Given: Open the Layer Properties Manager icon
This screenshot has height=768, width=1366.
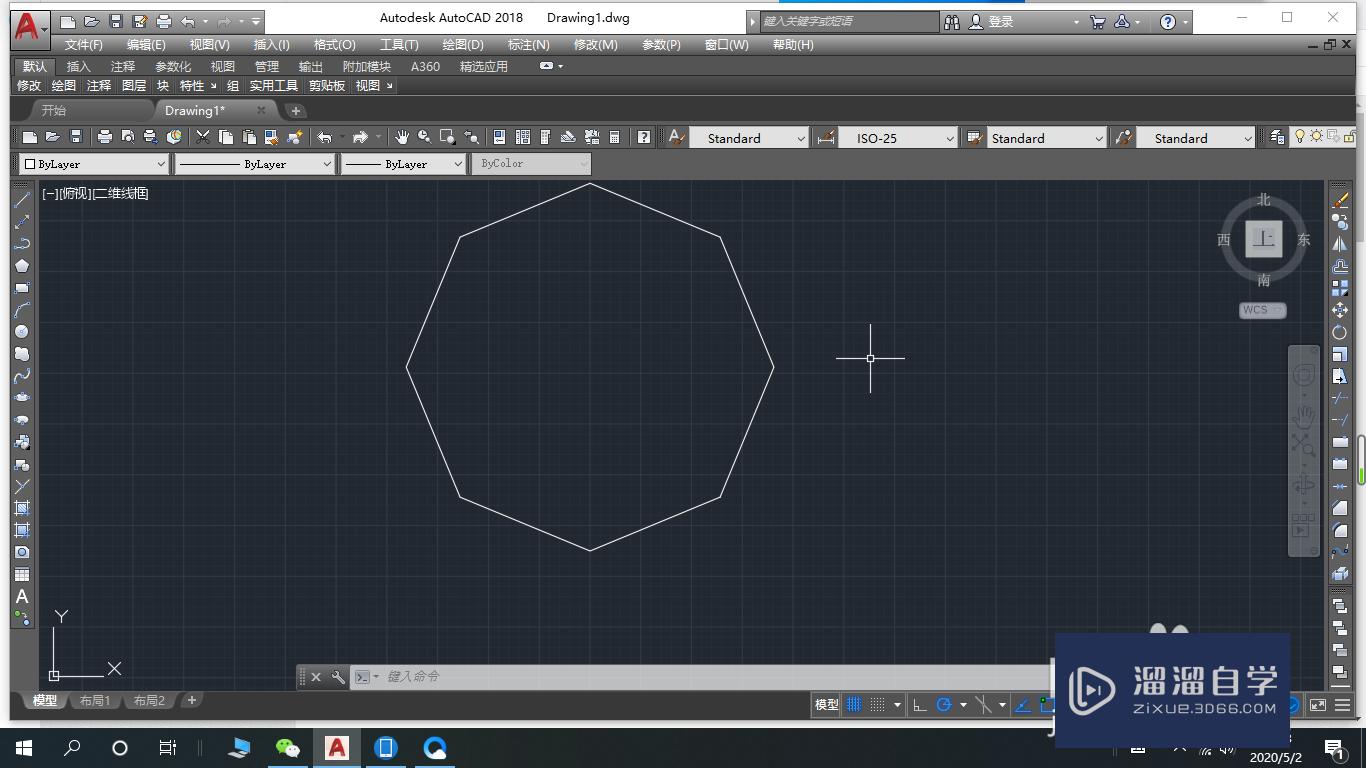Looking at the screenshot, I should pyautogui.click(x=1277, y=137).
